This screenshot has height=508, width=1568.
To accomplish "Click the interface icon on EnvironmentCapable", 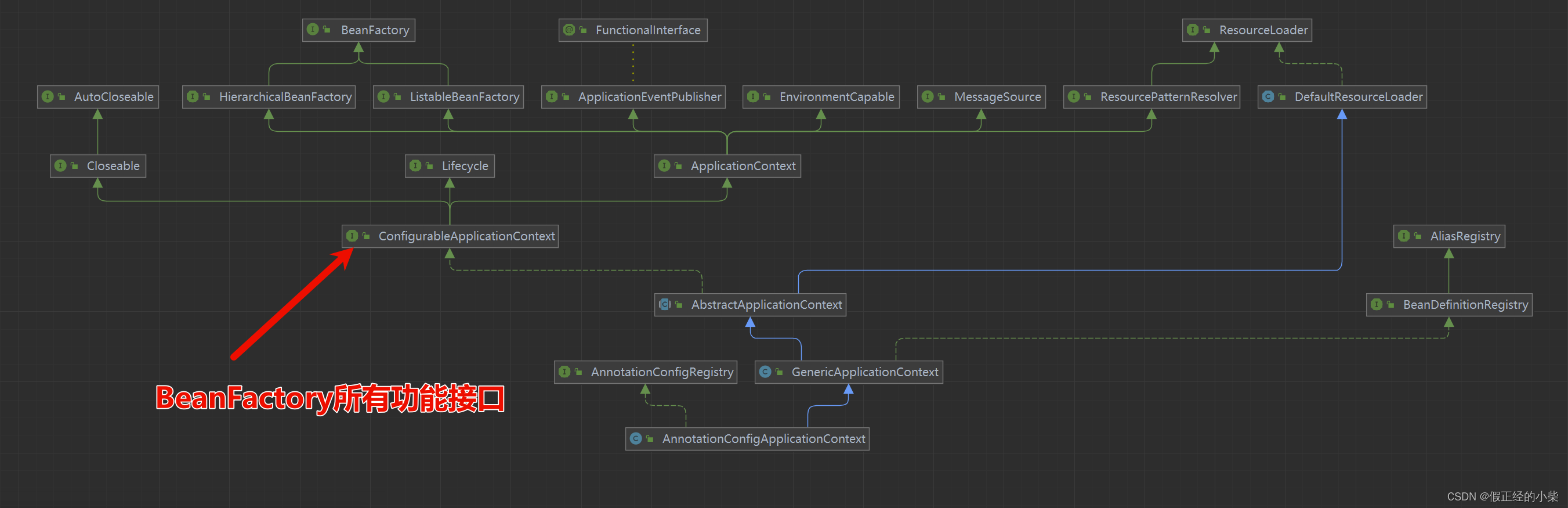I will (753, 96).
